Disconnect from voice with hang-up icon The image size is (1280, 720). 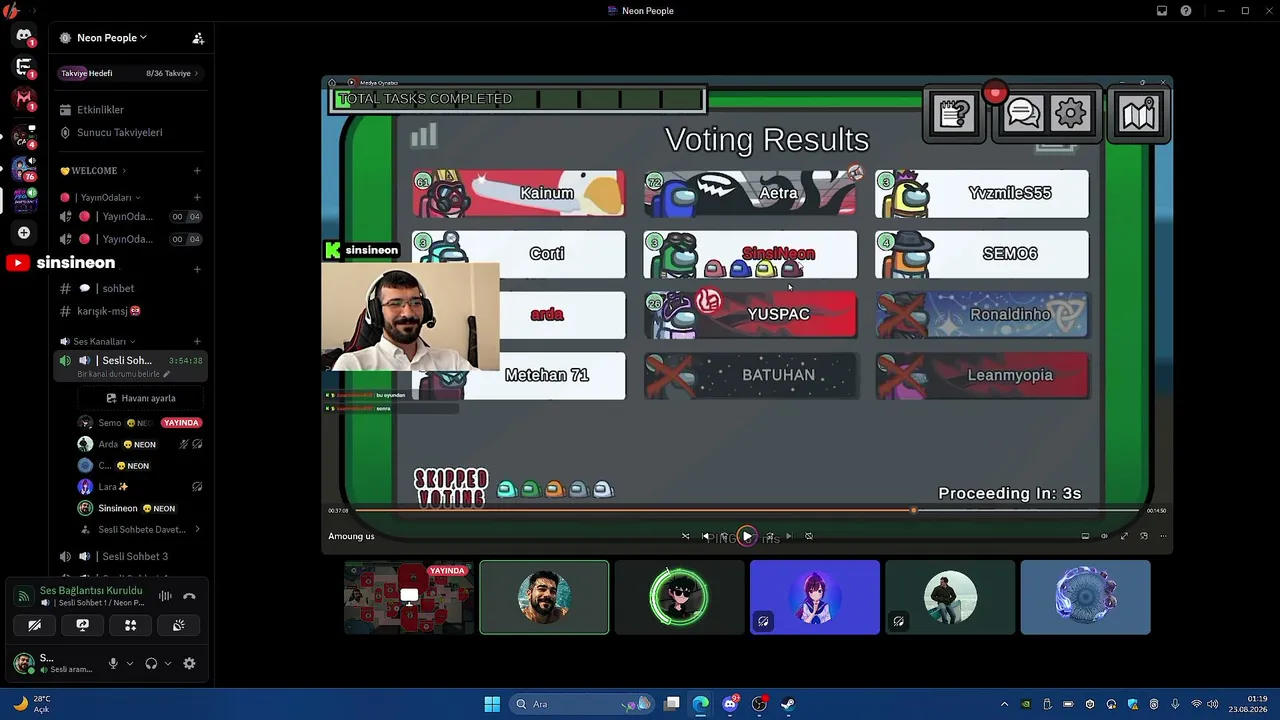click(189, 596)
